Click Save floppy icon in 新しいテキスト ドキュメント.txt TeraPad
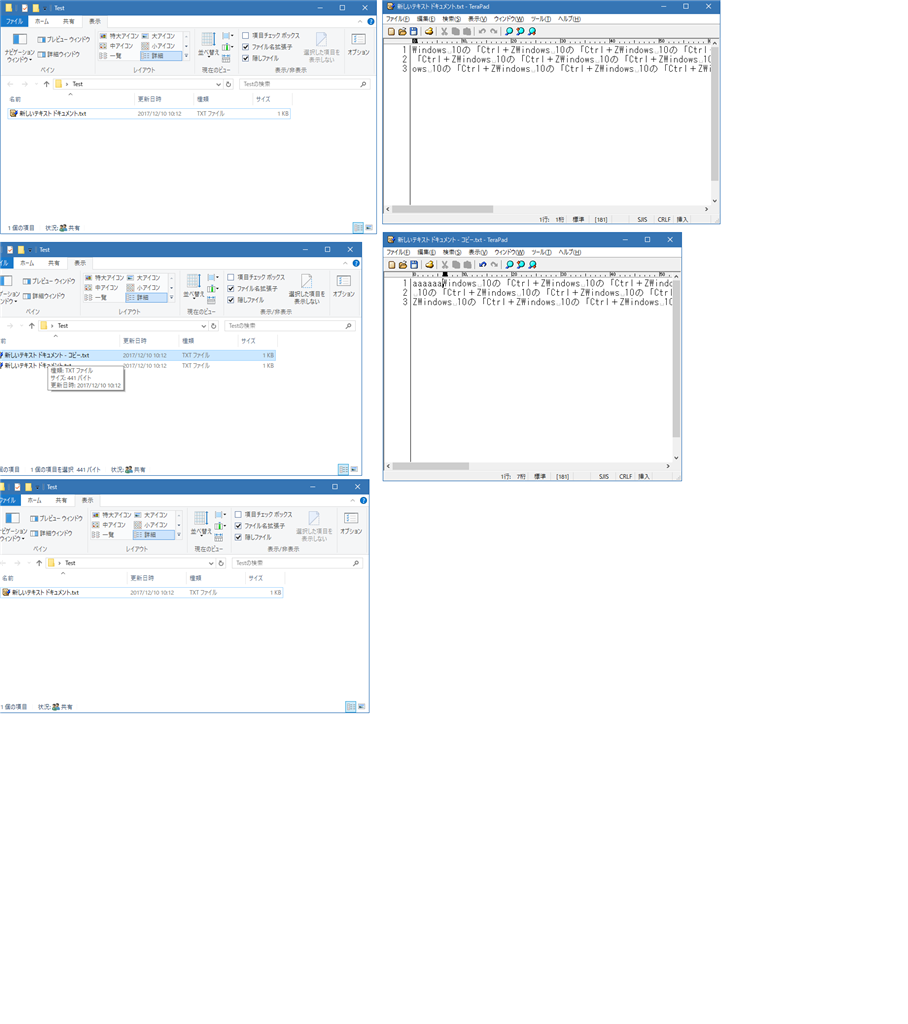 pyautogui.click(x=413, y=31)
